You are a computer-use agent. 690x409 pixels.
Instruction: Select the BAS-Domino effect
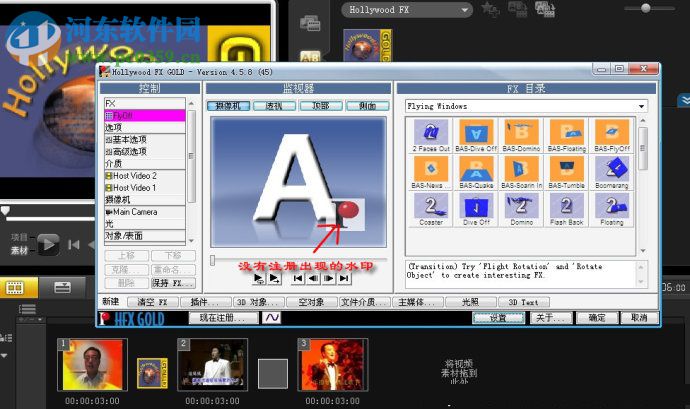(x=521, y=136)
